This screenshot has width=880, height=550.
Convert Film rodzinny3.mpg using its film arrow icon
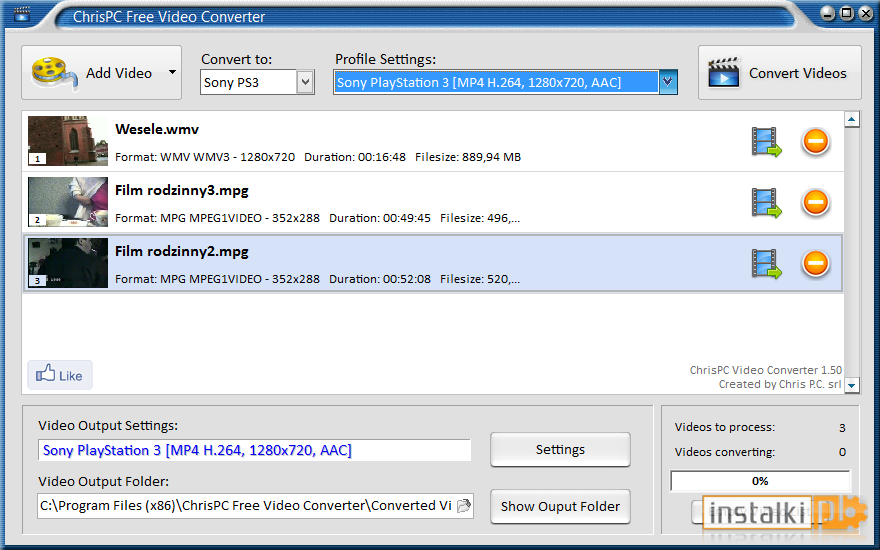(766, 203)
